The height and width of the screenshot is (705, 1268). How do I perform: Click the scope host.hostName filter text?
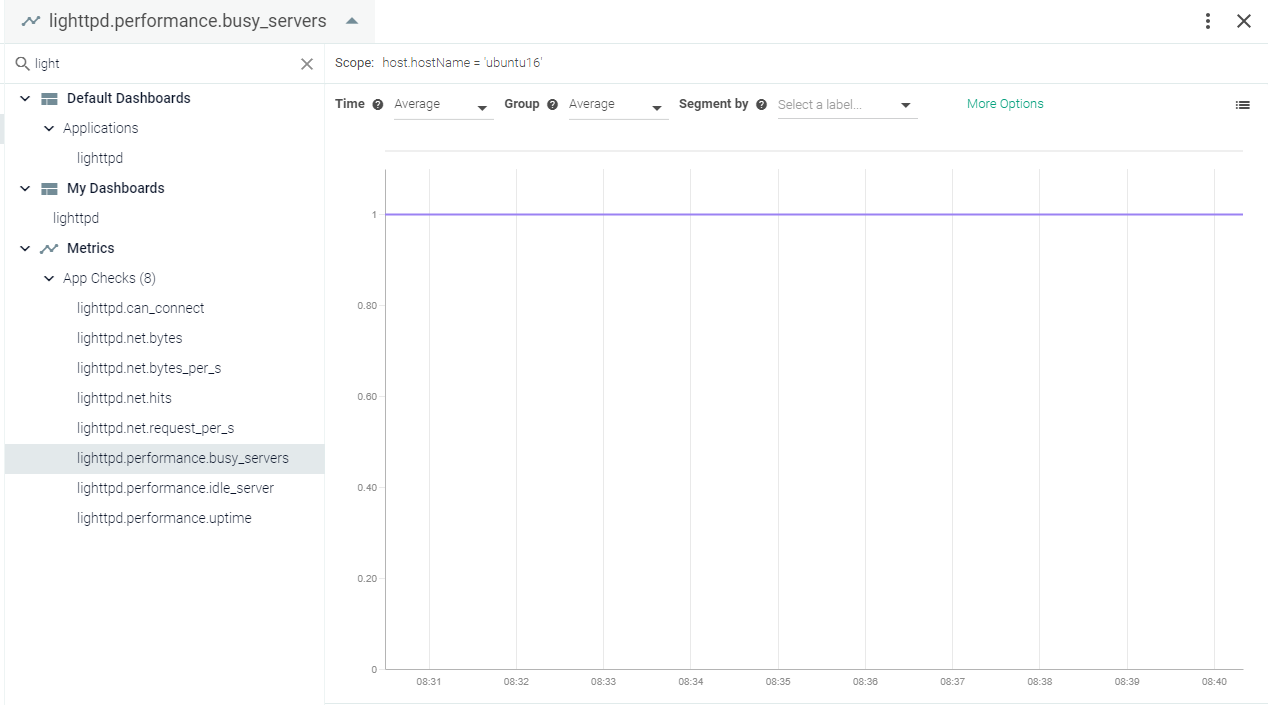[462, 63]
